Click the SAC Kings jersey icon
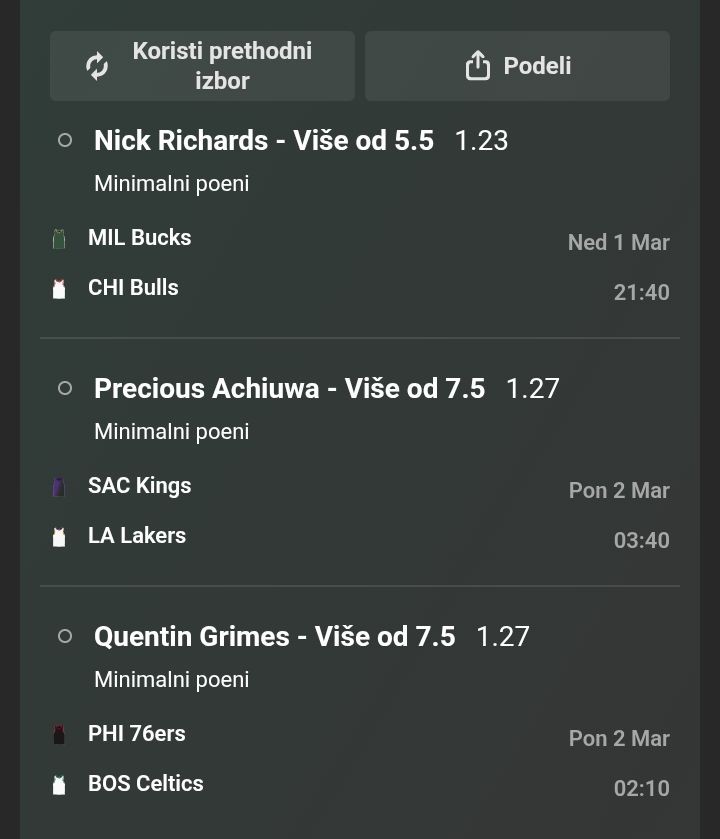The width and height of the screenshot is (720, 839). tap(59, 486)
